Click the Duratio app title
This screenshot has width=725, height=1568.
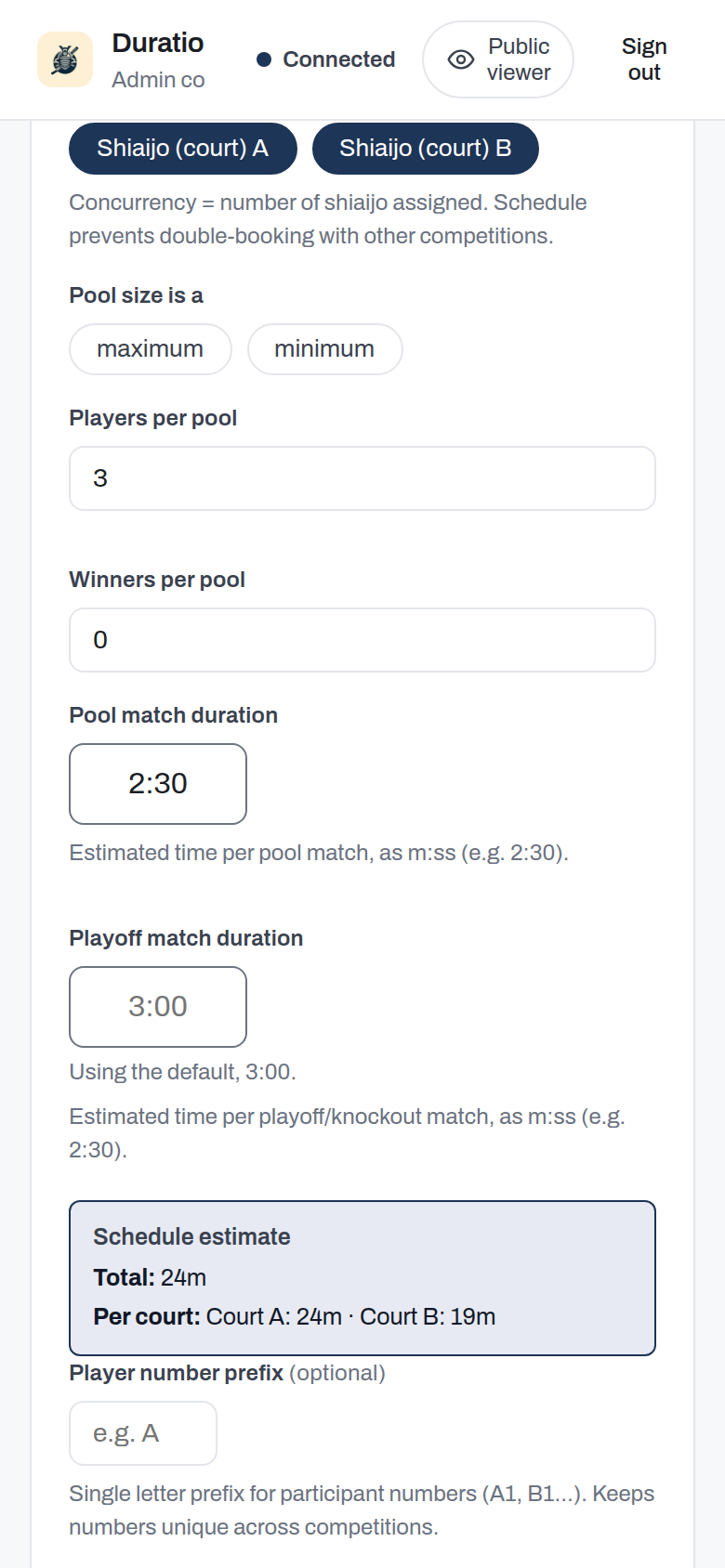coord(158,43)
